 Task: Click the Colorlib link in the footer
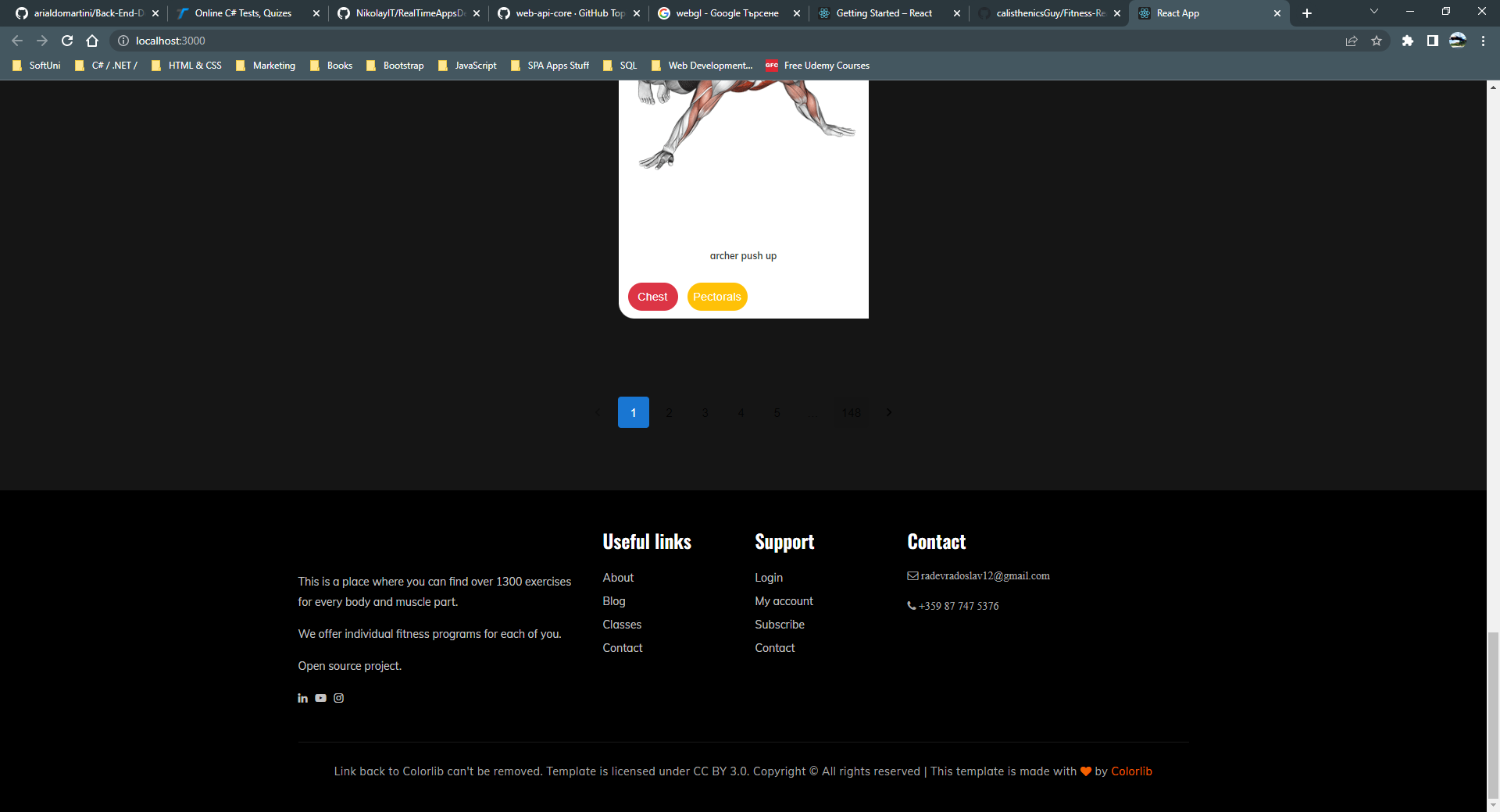click(1131, 771)
